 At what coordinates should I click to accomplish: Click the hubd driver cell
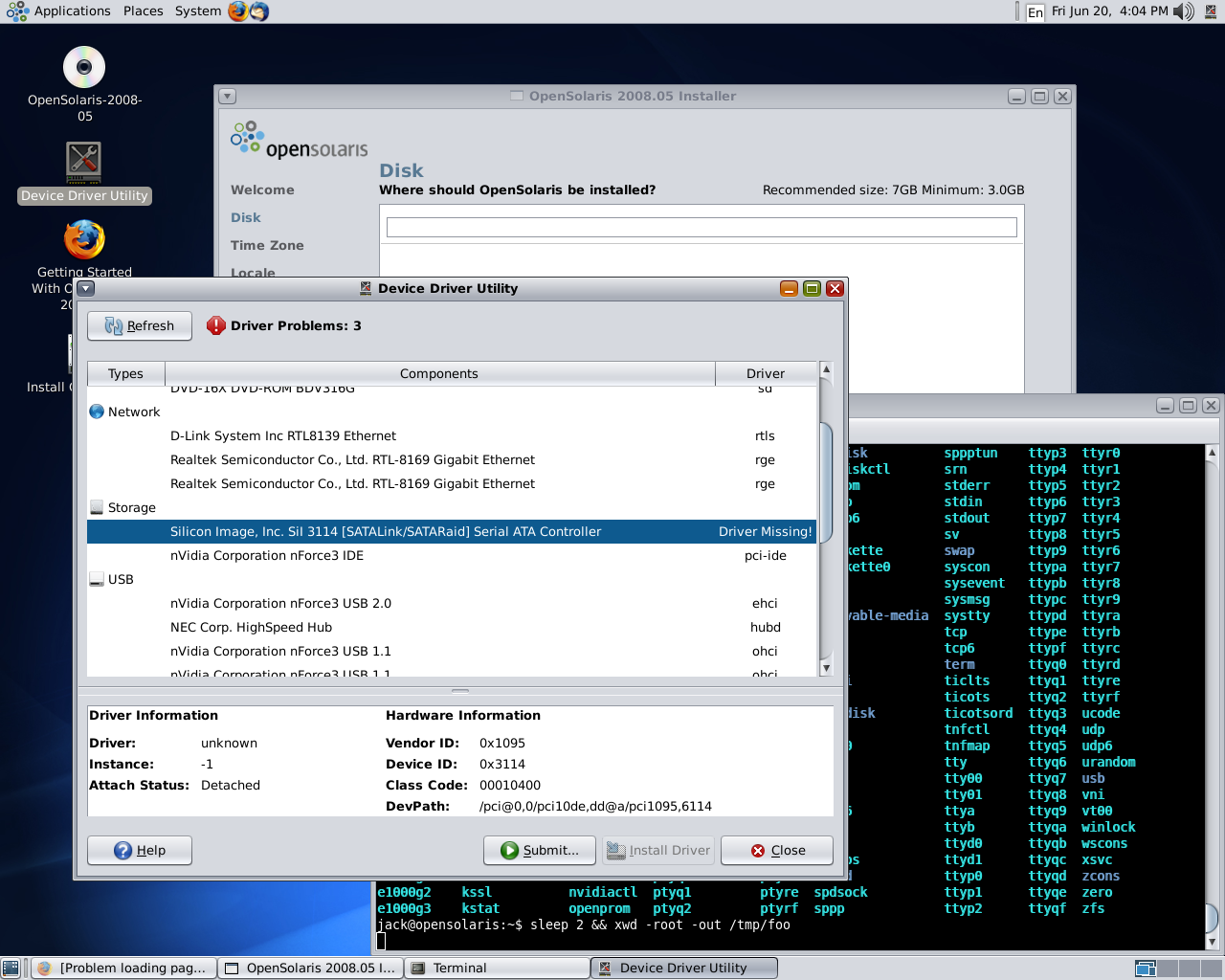tap(766, 627)
